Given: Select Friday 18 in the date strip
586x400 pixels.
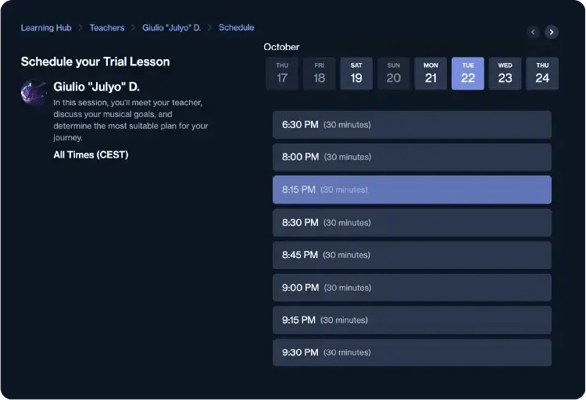Looking at the screenshot, I should [x=319, y=74].
